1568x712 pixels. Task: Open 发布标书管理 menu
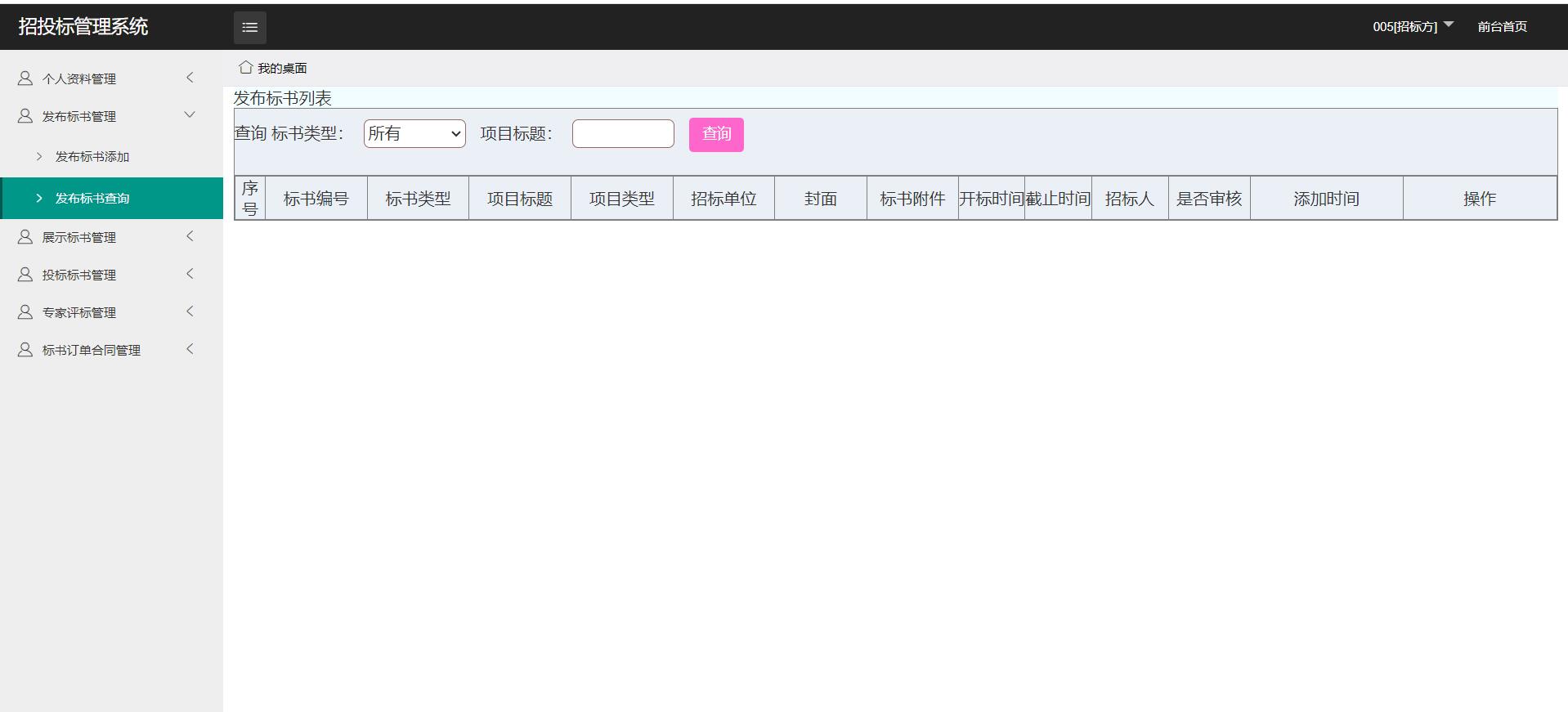[x=111, y=116]
